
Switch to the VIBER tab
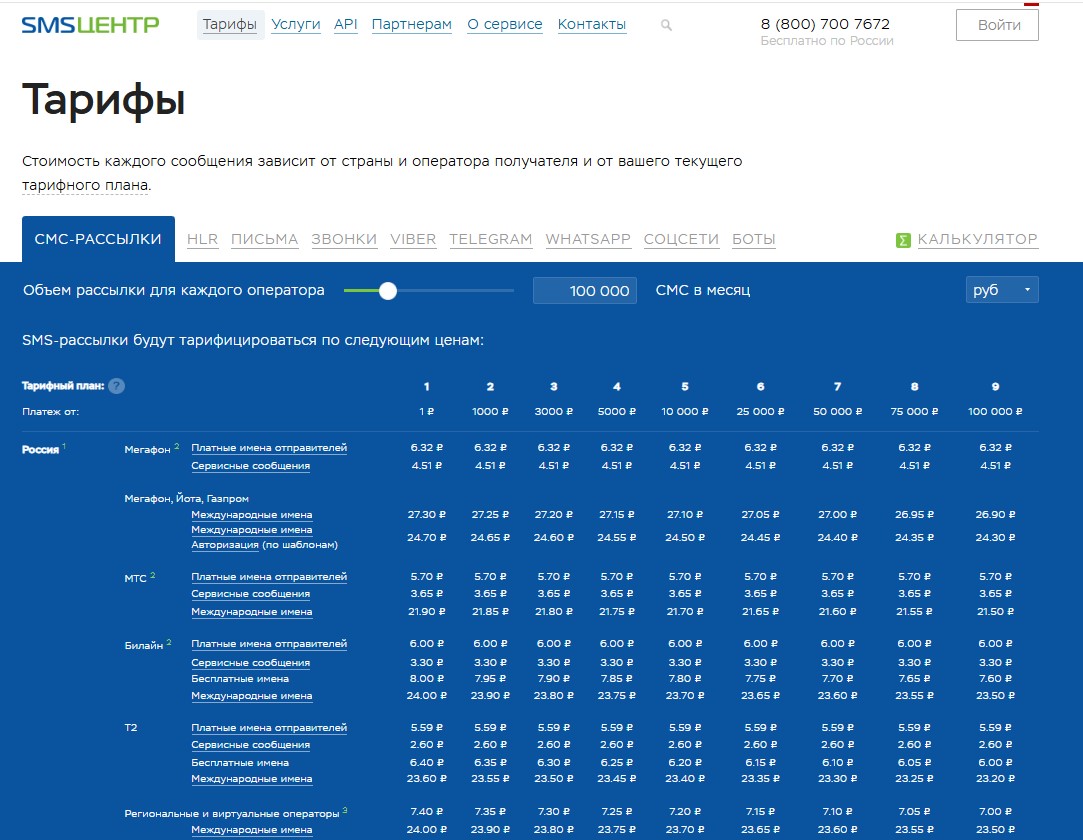[x=413, y=239]
